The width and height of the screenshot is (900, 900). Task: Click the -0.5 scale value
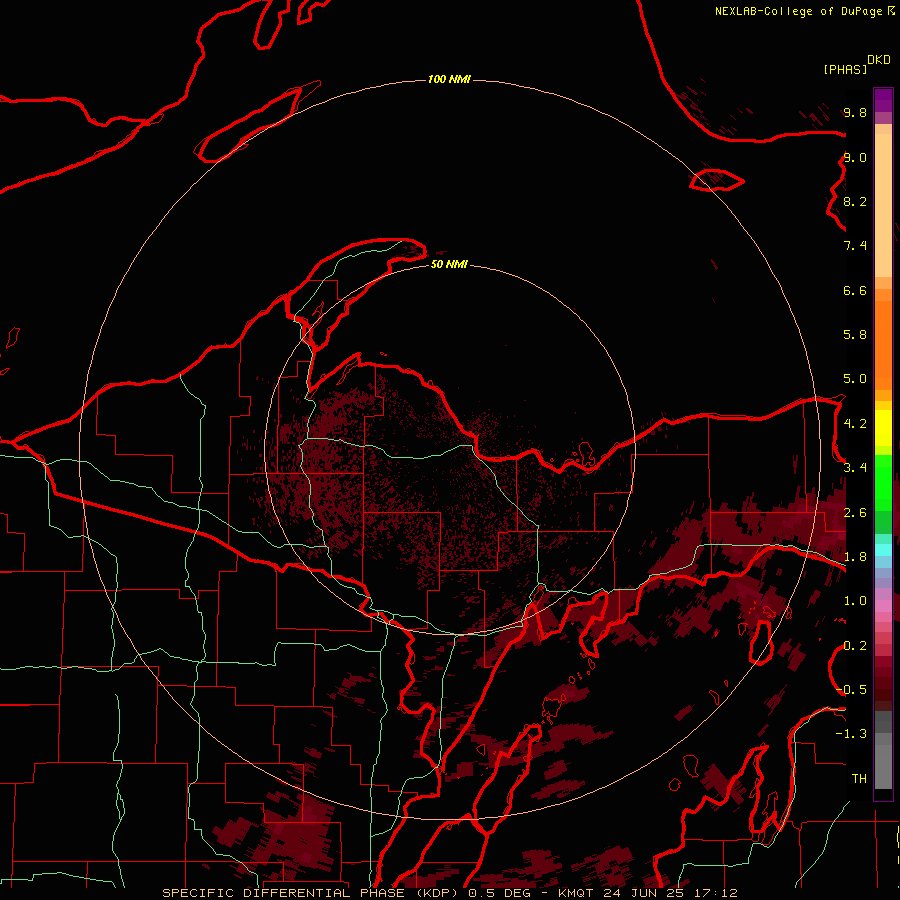(852, 689)
